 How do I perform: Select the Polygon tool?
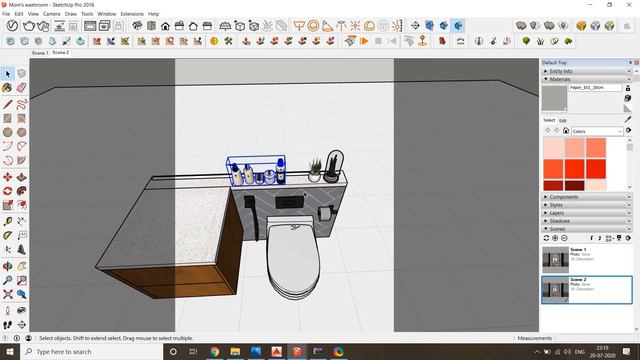pyautogui.click(x=21, y=132)
